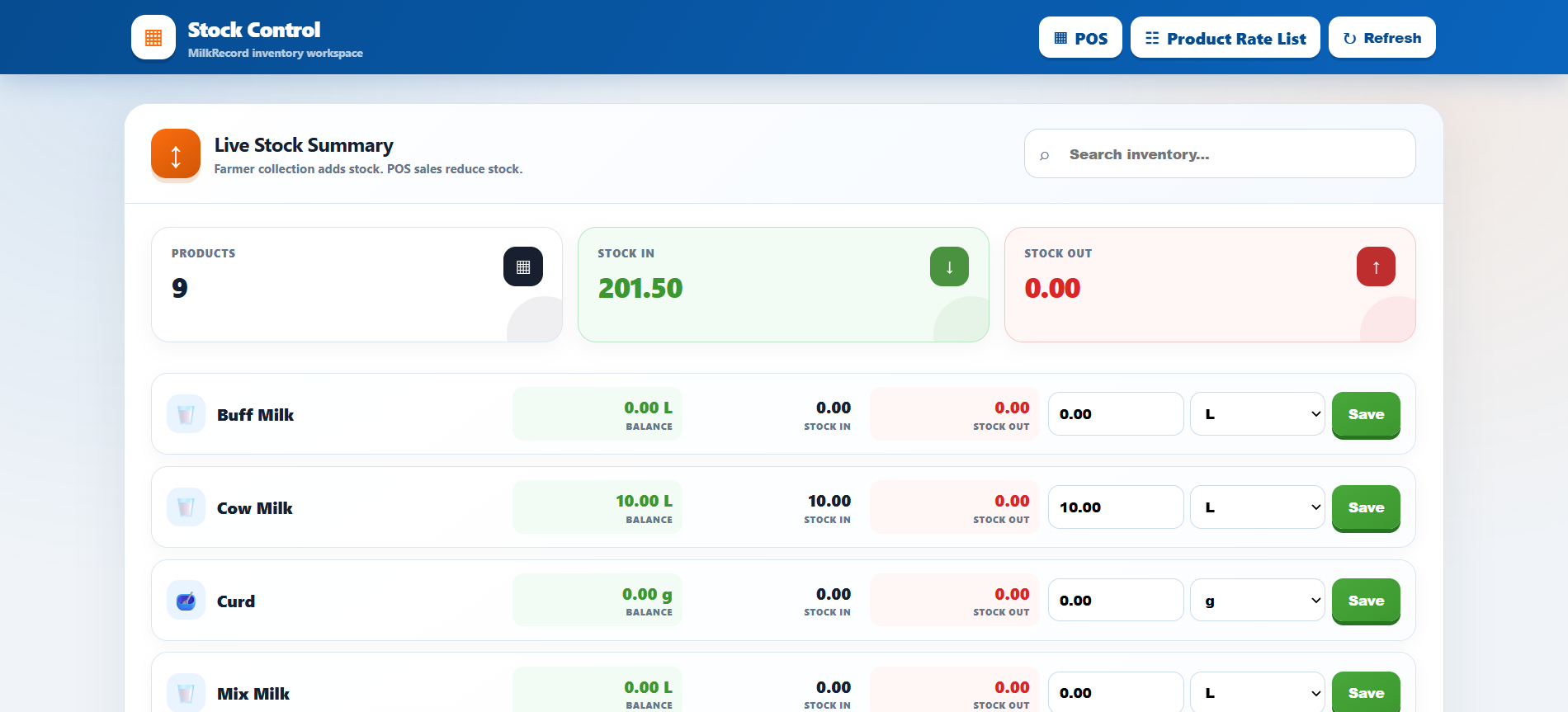The height and width of the screenshot is (712, 1568).
Task: Click the Curd product name
Action: tap(236, 601)
